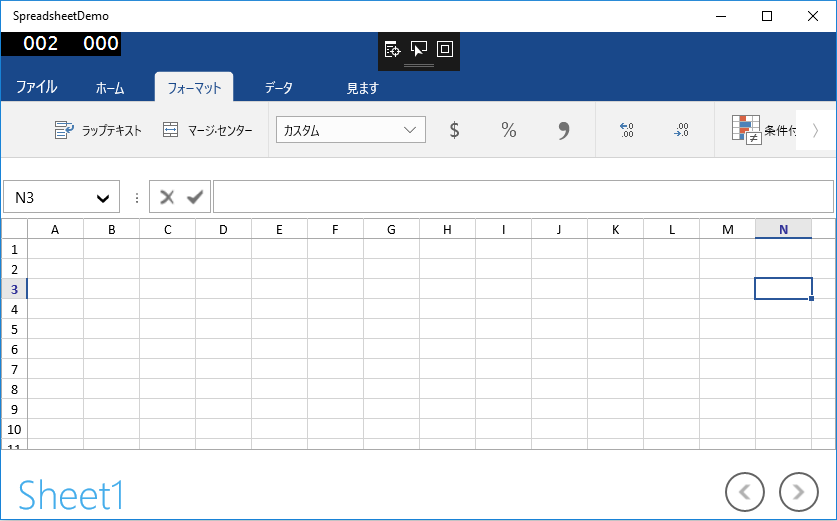Apply comma style format
Viewport: 837px width, 521px height.
[564, 130]
